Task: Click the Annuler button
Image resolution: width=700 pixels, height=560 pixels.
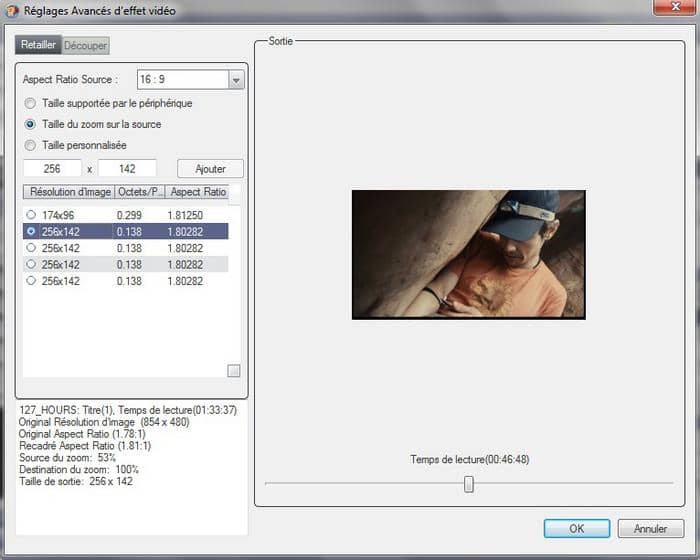Action: point(650,529)
